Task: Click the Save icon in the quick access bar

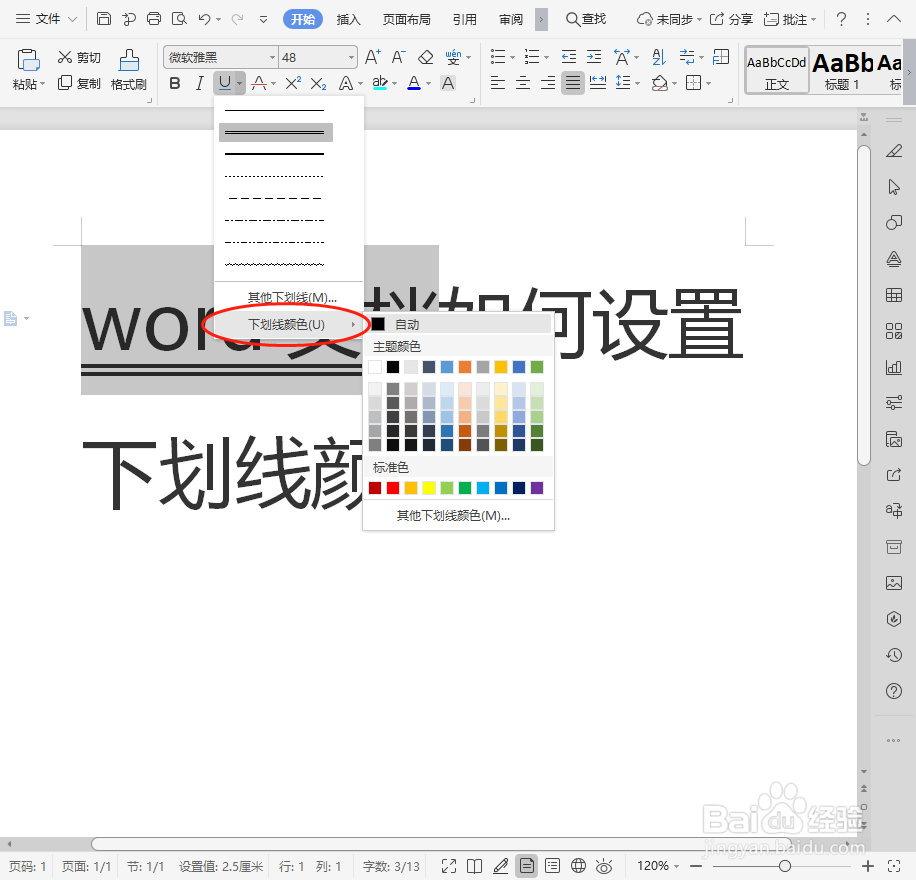Action: click(103, 19)
